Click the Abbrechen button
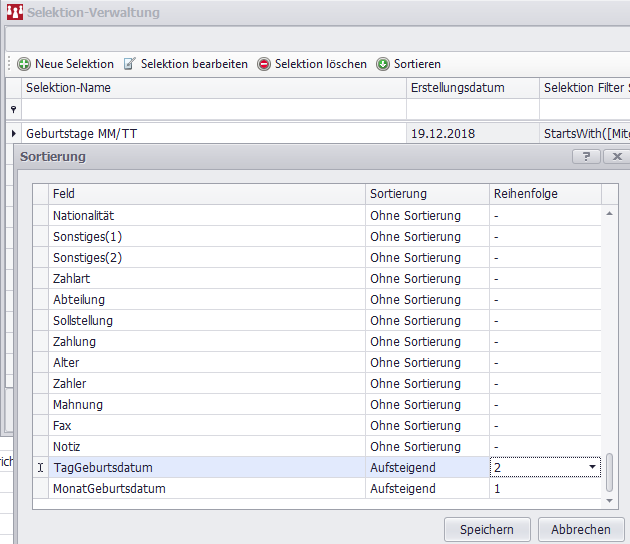 [581, 529]
